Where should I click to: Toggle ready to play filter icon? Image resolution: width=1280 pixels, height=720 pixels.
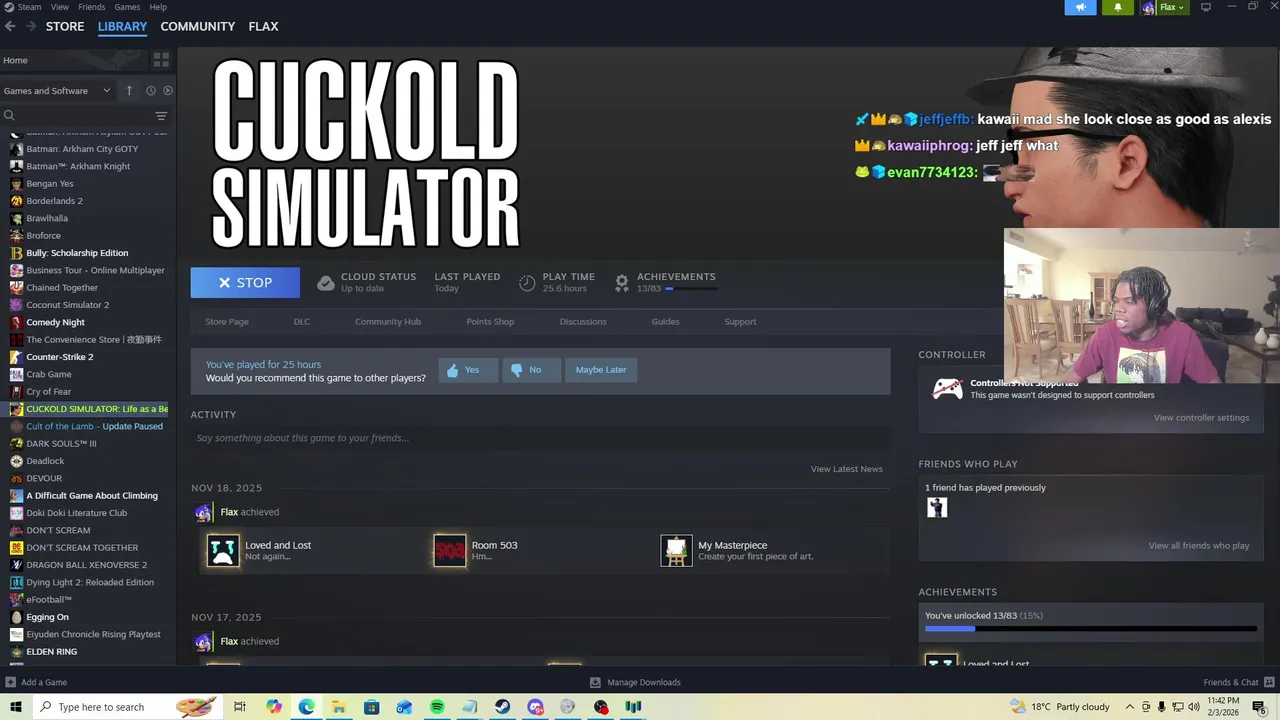[167, 90]
